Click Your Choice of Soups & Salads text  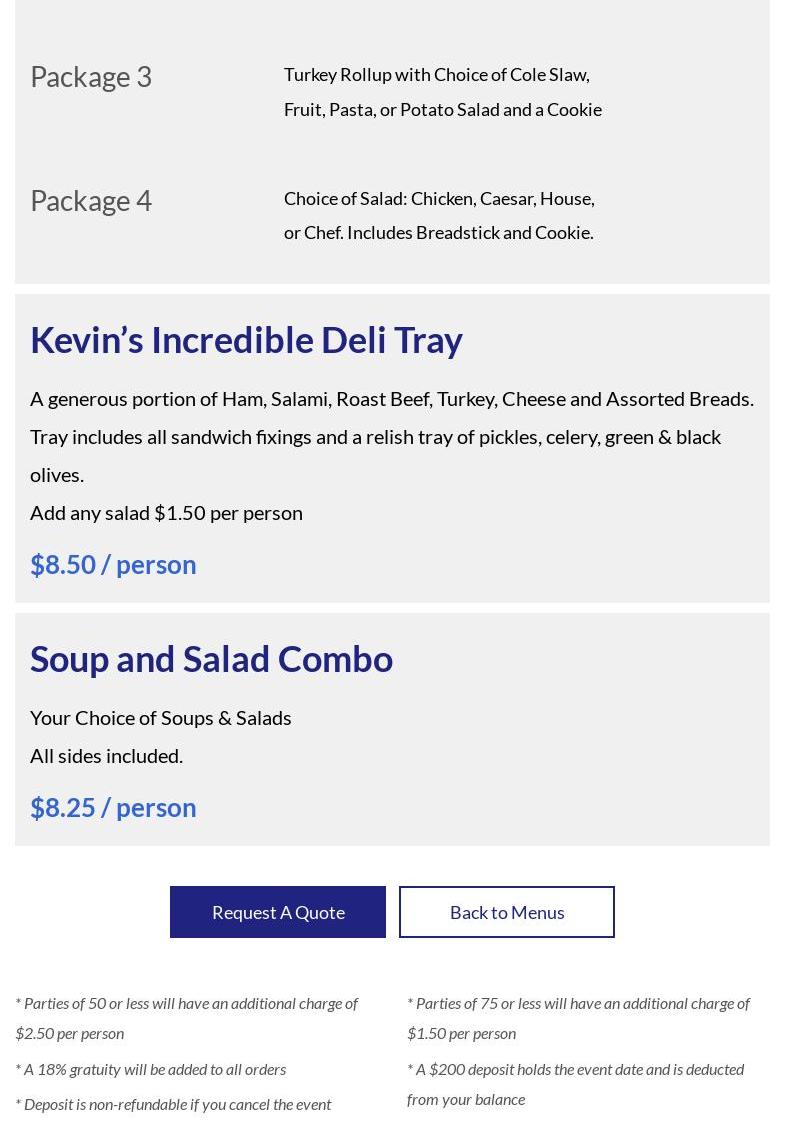[160, 717]
